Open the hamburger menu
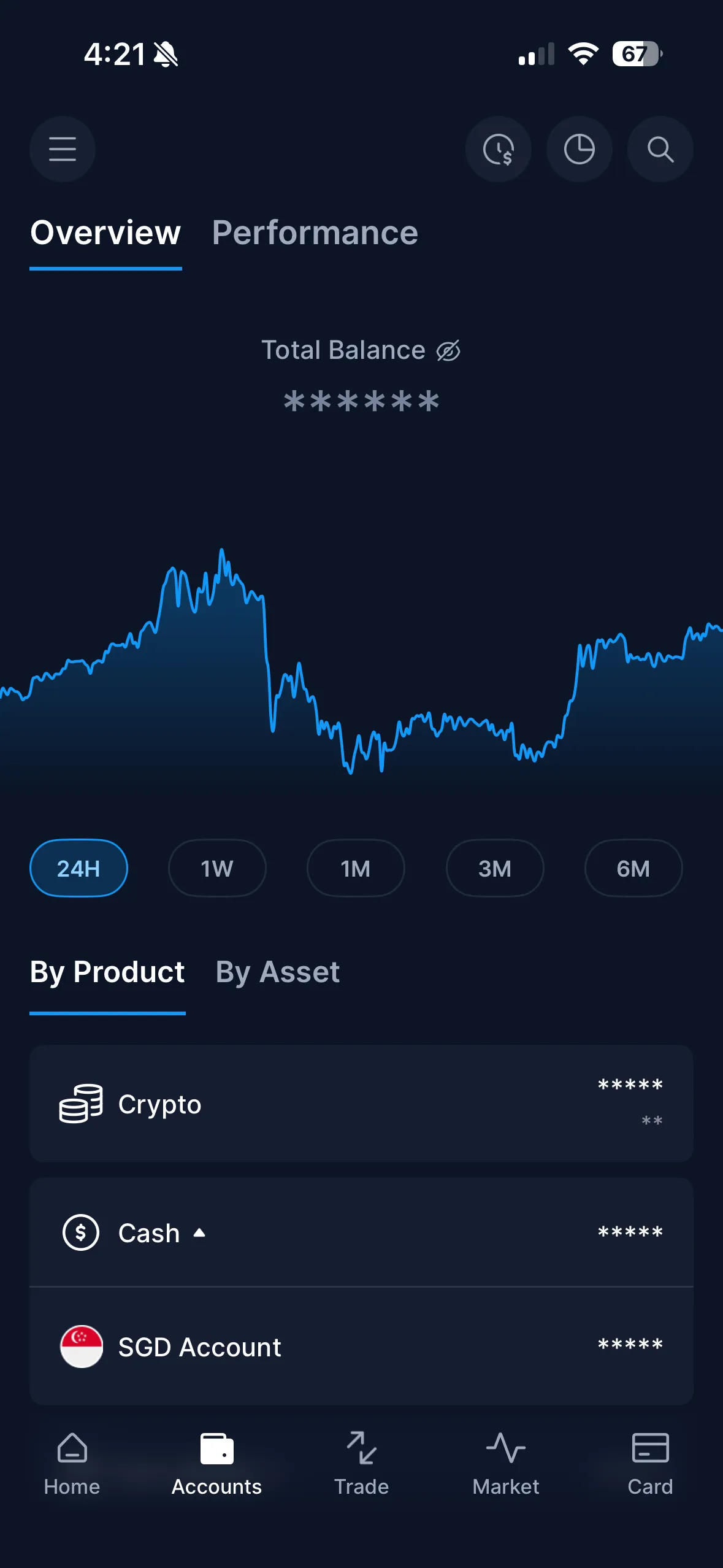The image size is (723, 1568). point(63,149)
